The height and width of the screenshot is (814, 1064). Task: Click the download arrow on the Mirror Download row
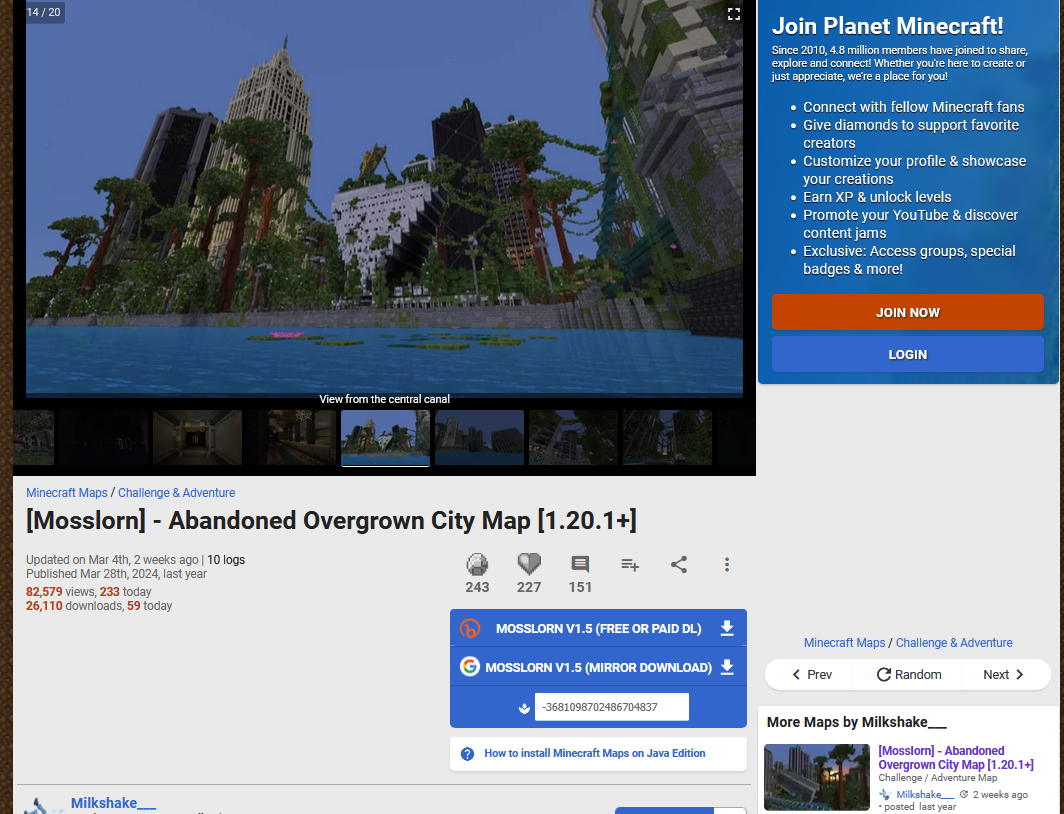[x=727, y=667]
